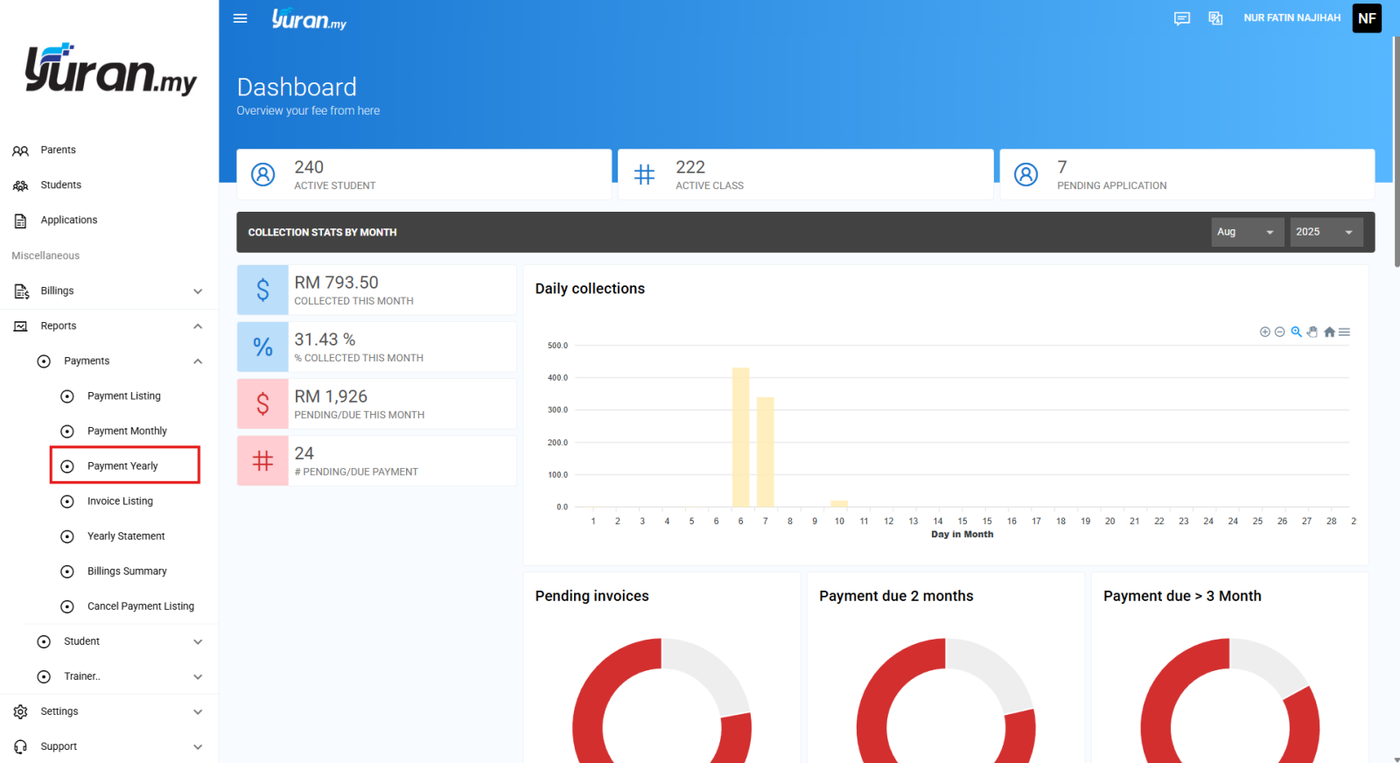
Task: Click the percent collected icon
Action: [x=263, y=347]
